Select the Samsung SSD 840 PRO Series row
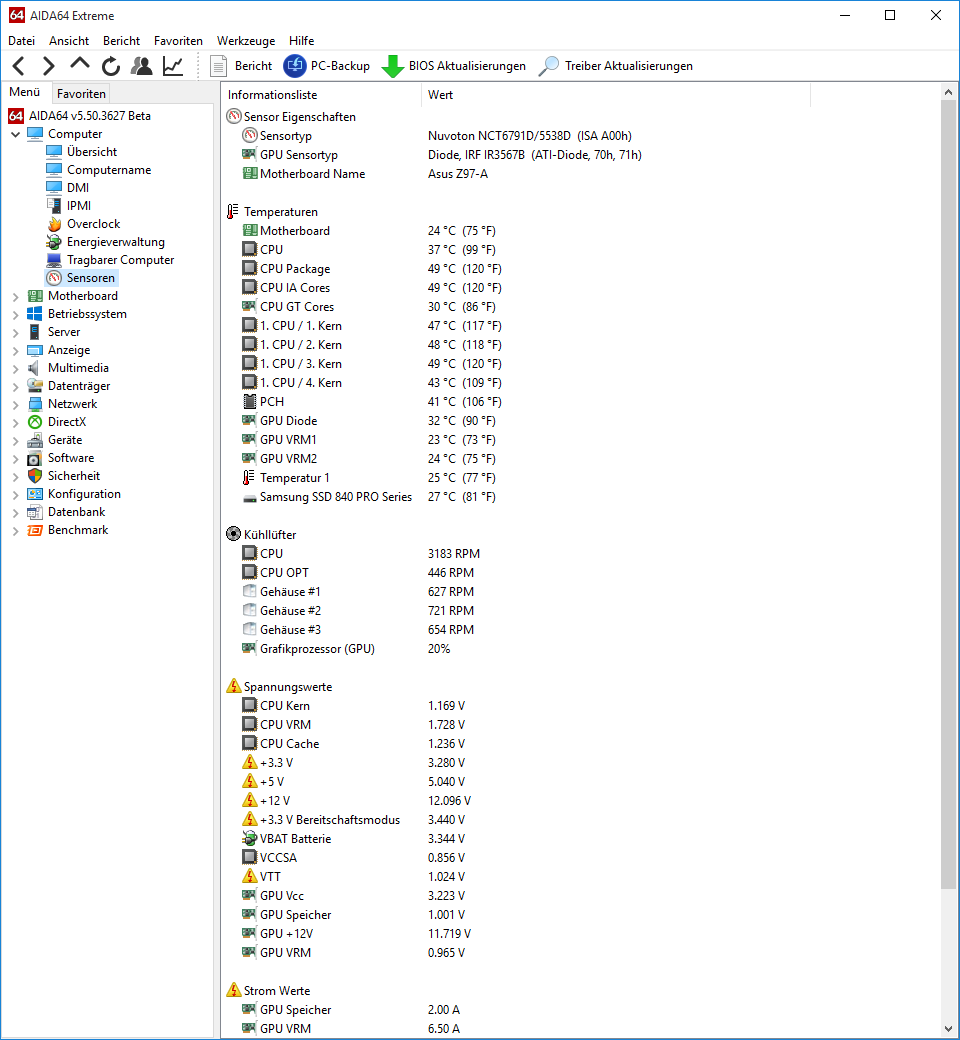The image size is (960, 1040). (x=369, y=497)
